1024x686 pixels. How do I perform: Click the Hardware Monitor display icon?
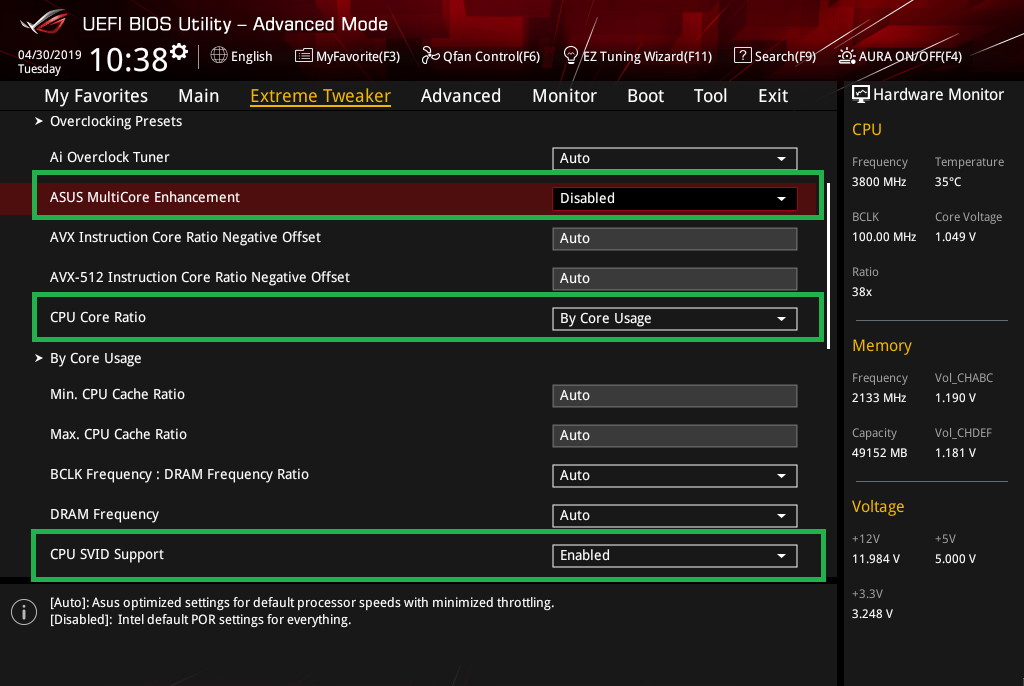click(861, 94)
